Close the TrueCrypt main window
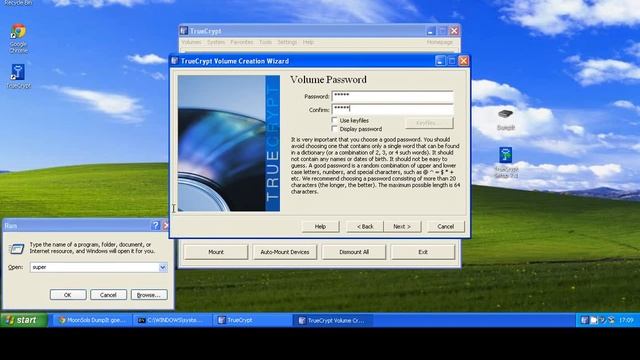 (x=454, y=31)
